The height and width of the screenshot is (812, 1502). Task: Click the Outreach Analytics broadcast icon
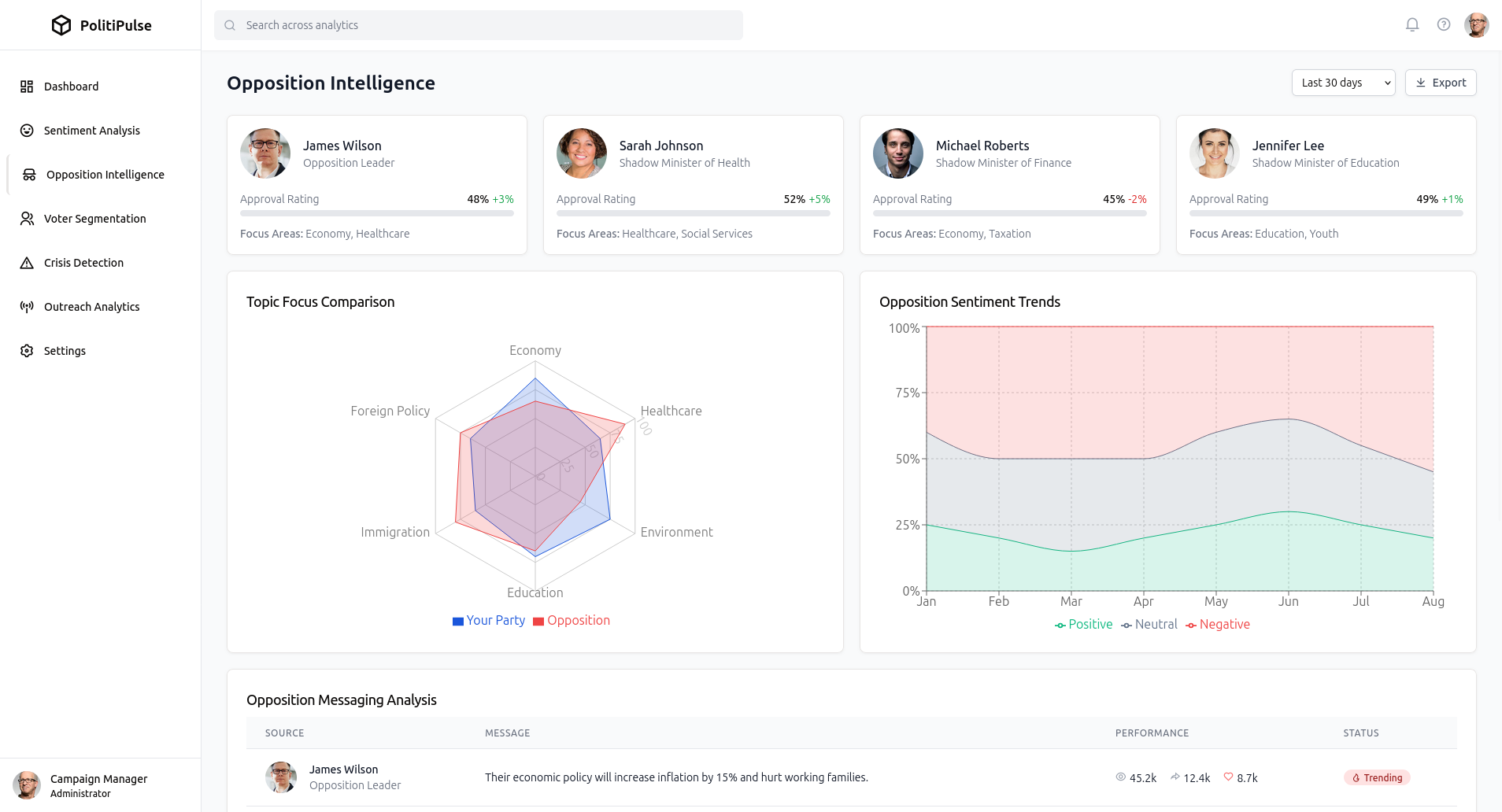[27, 307]
